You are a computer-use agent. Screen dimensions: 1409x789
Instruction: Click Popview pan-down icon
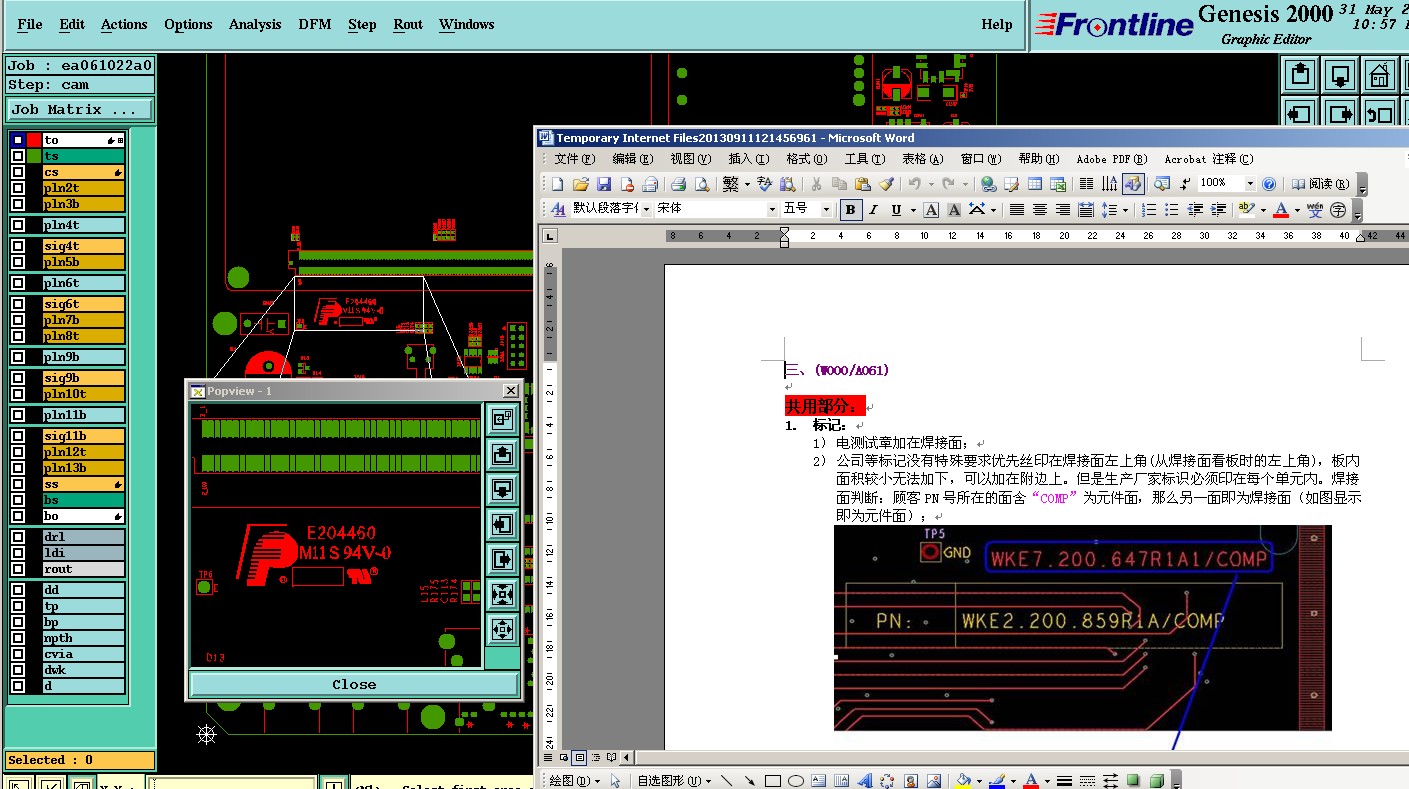point(502,489)
